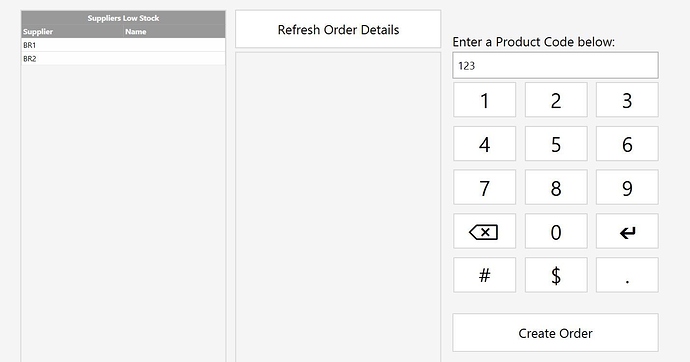This screenshot has width=690, height=362.
Task: Tap keypad number 0
Action: 556,231
